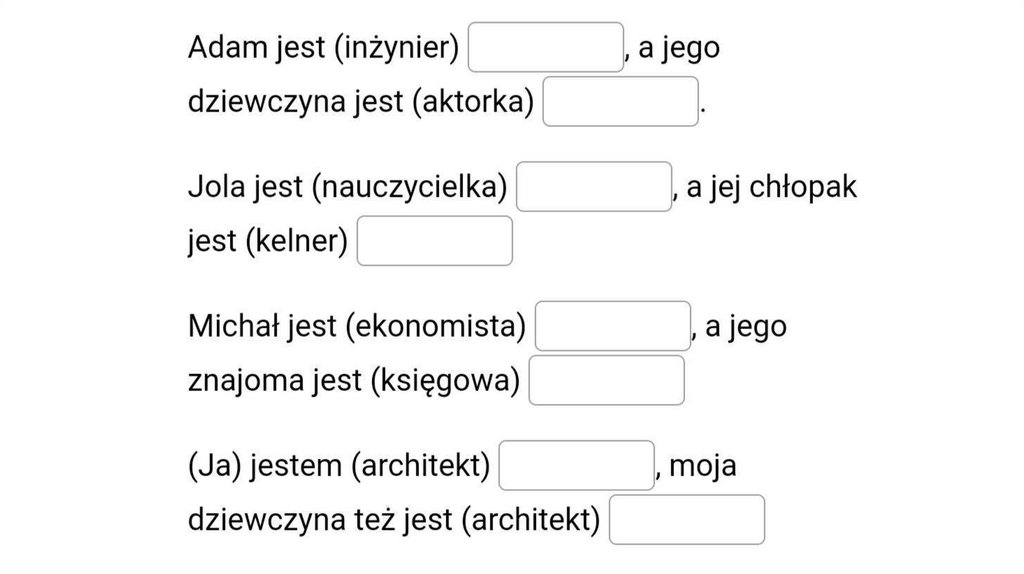Viewport: 1024px width, 574px height.
Task: Select the input box after (nauczycielka)
Action: [x=594, y=186]
